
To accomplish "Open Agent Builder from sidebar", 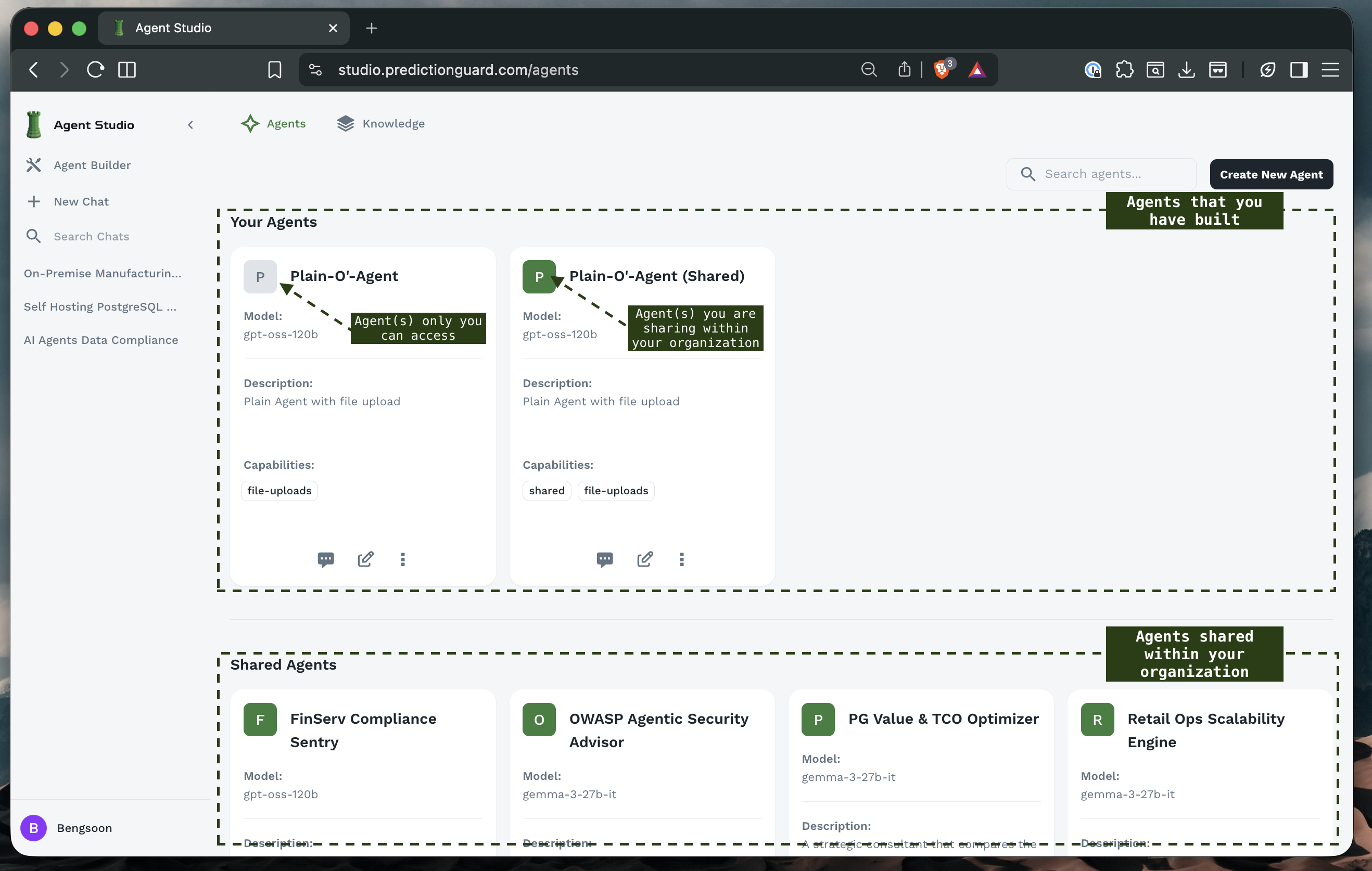I will tap(92, 165).
